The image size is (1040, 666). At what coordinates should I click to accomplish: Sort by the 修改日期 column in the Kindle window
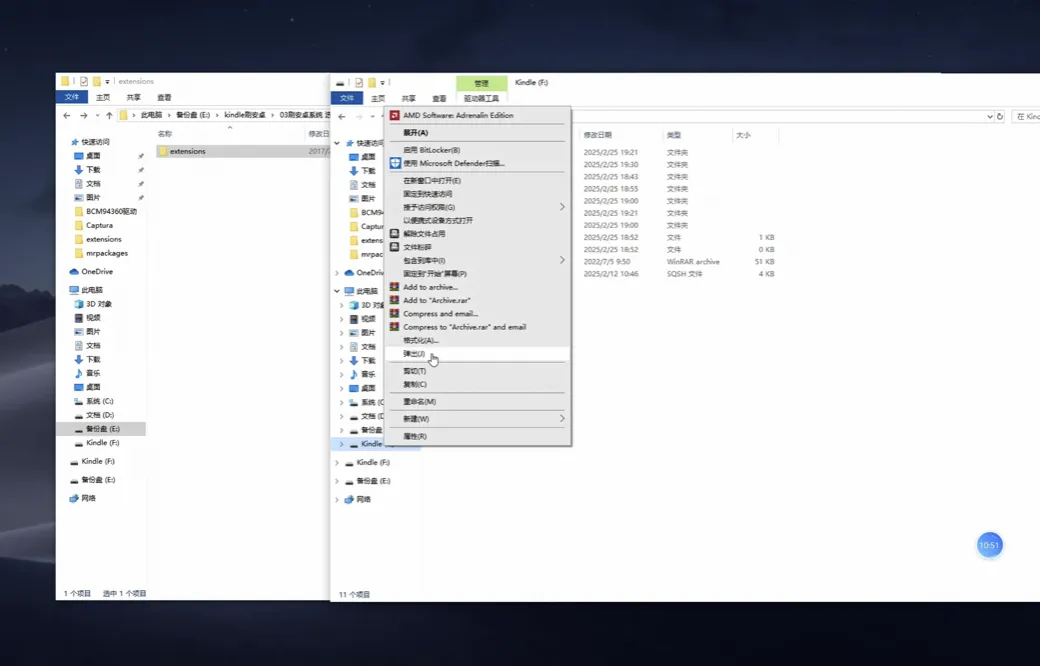point(598,135)
